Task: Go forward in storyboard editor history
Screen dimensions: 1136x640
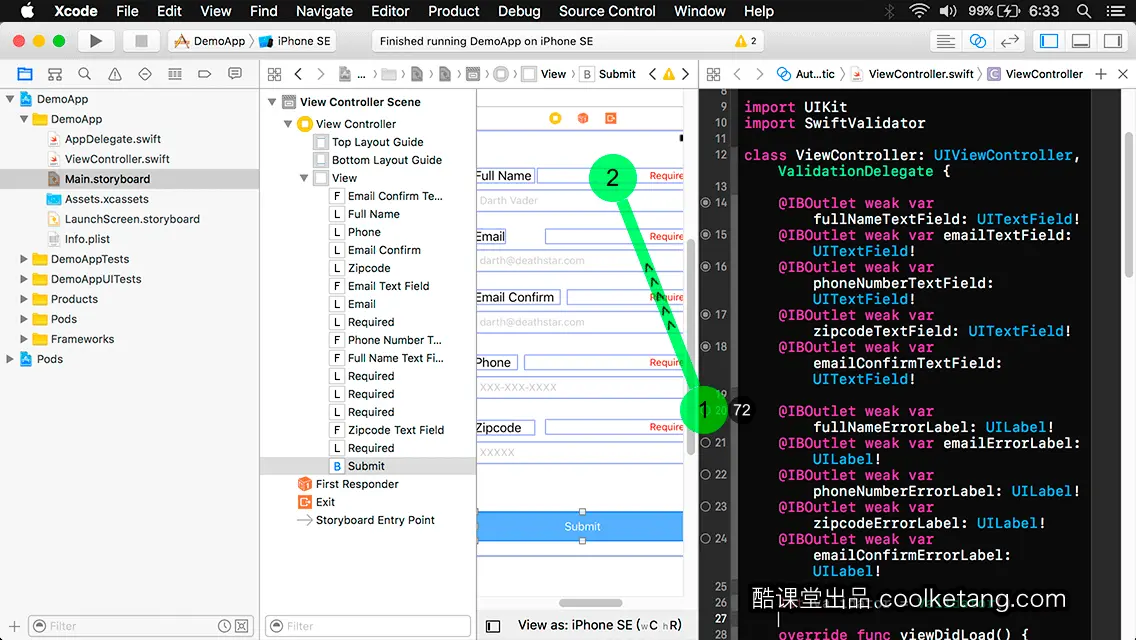Action: coord(320,74)
